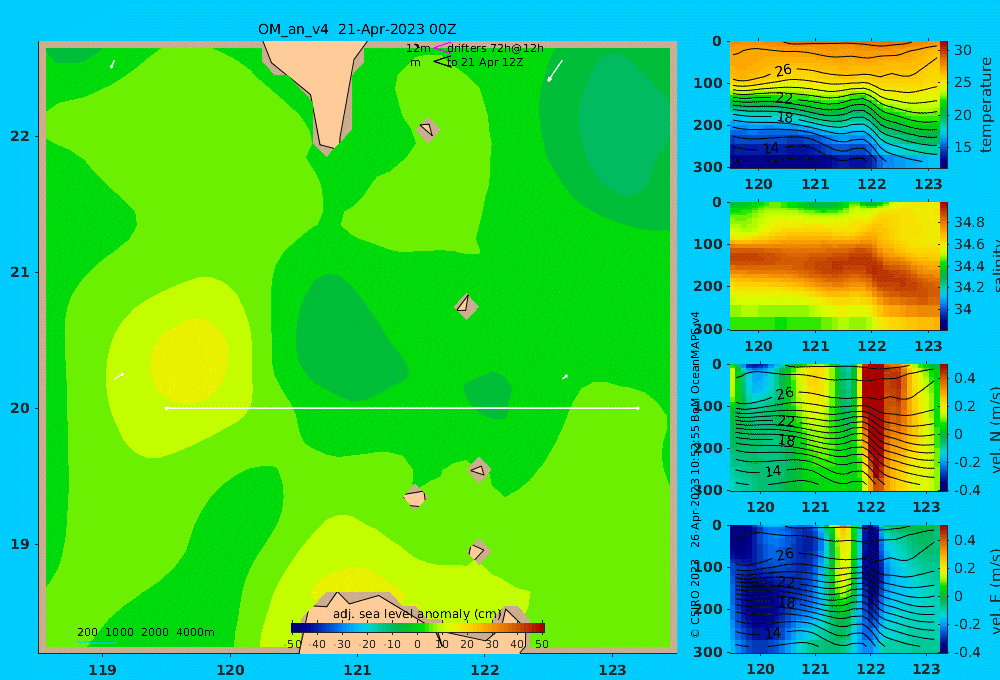Click the 'adj. sea level anomaly (cm)' label
This screenshot has width=1000, height=680.
(x=417, y=614)
